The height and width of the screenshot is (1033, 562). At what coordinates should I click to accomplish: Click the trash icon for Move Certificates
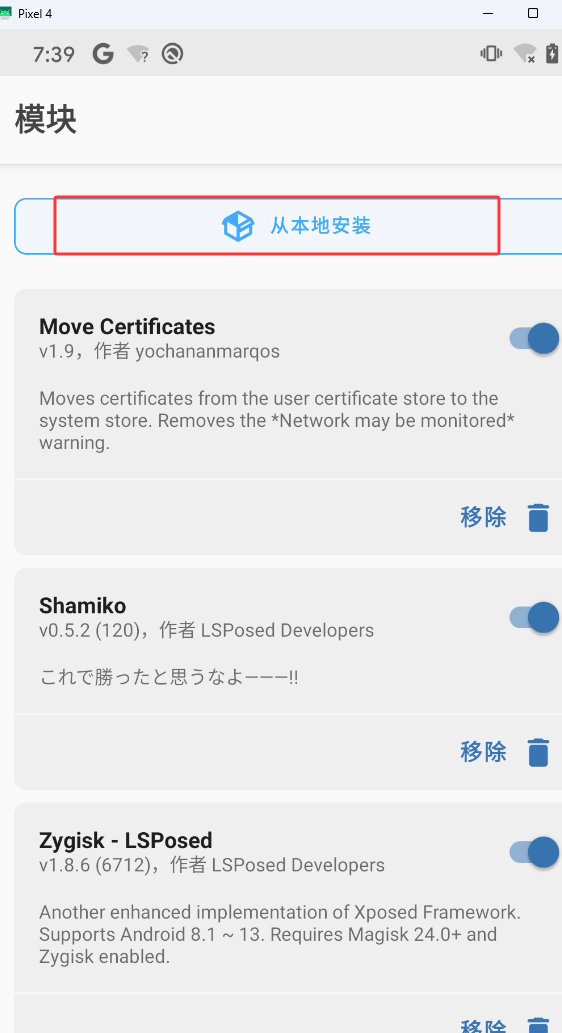(x=538, y=517)
